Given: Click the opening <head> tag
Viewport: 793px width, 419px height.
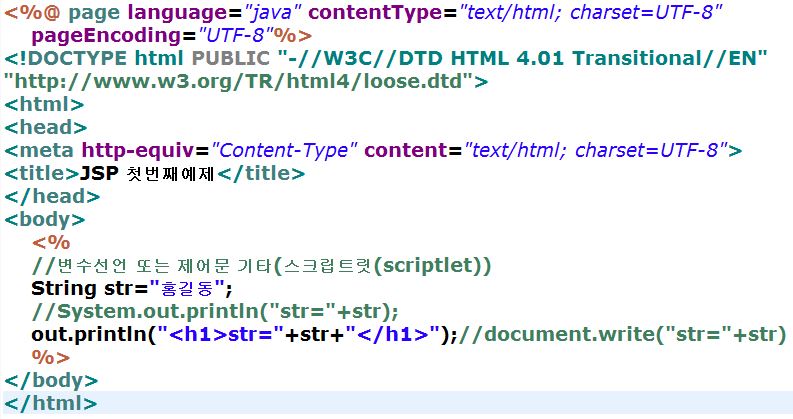Looking at the screenshot, I should pos(46,128).
